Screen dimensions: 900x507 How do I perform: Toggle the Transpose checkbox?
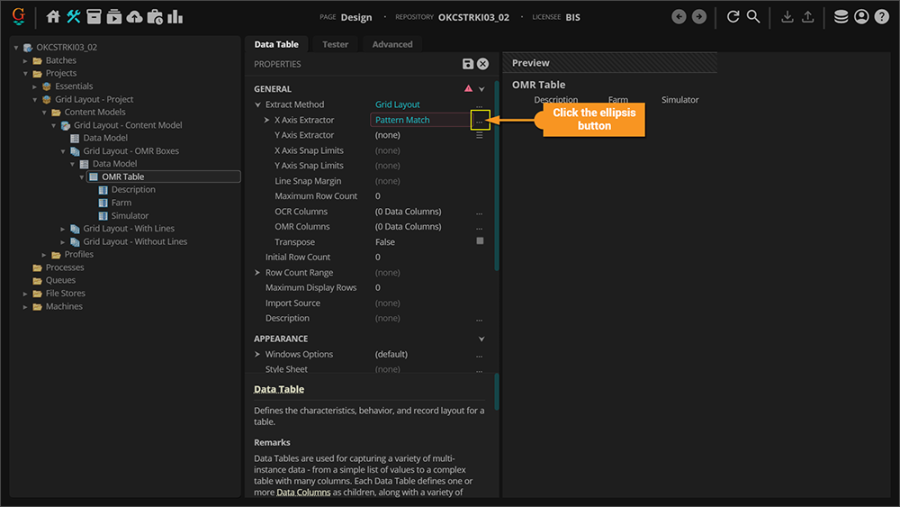(480, 241)
